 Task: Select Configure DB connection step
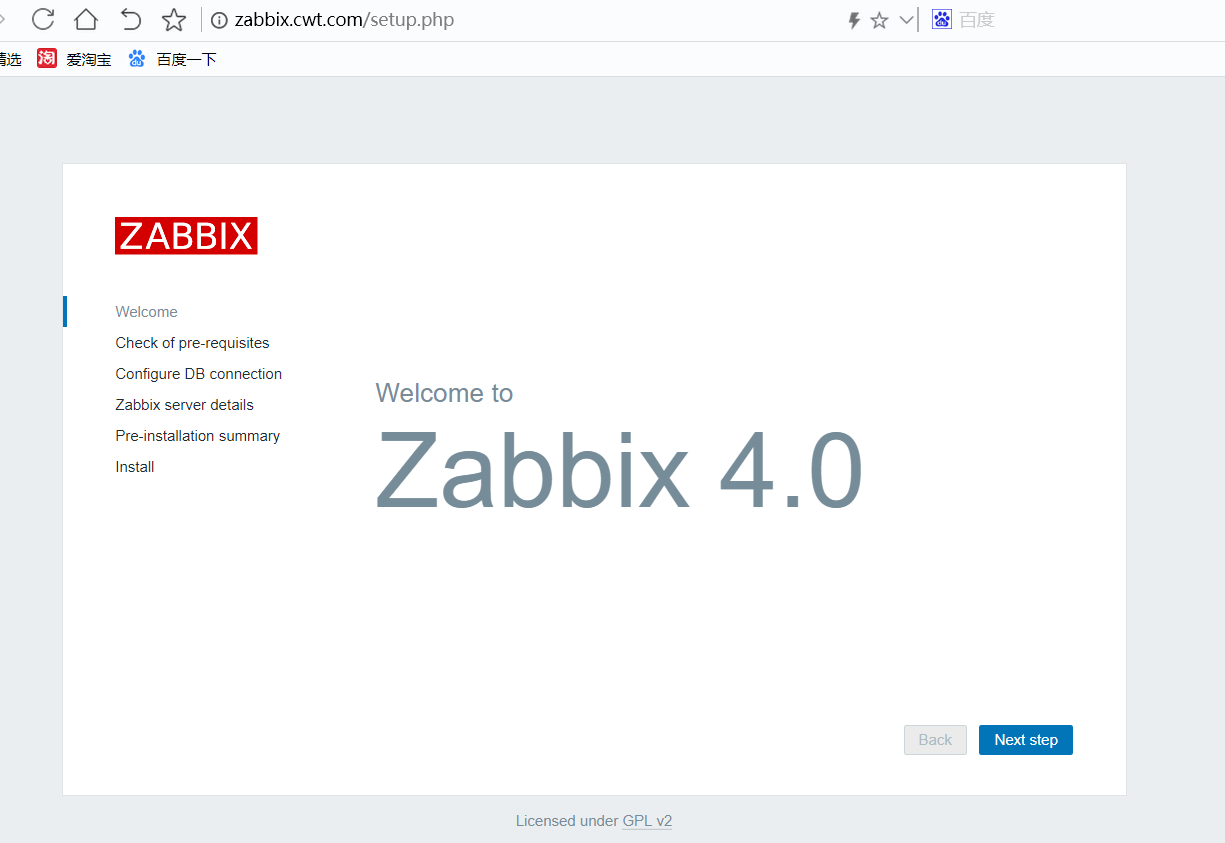(198, 374)
